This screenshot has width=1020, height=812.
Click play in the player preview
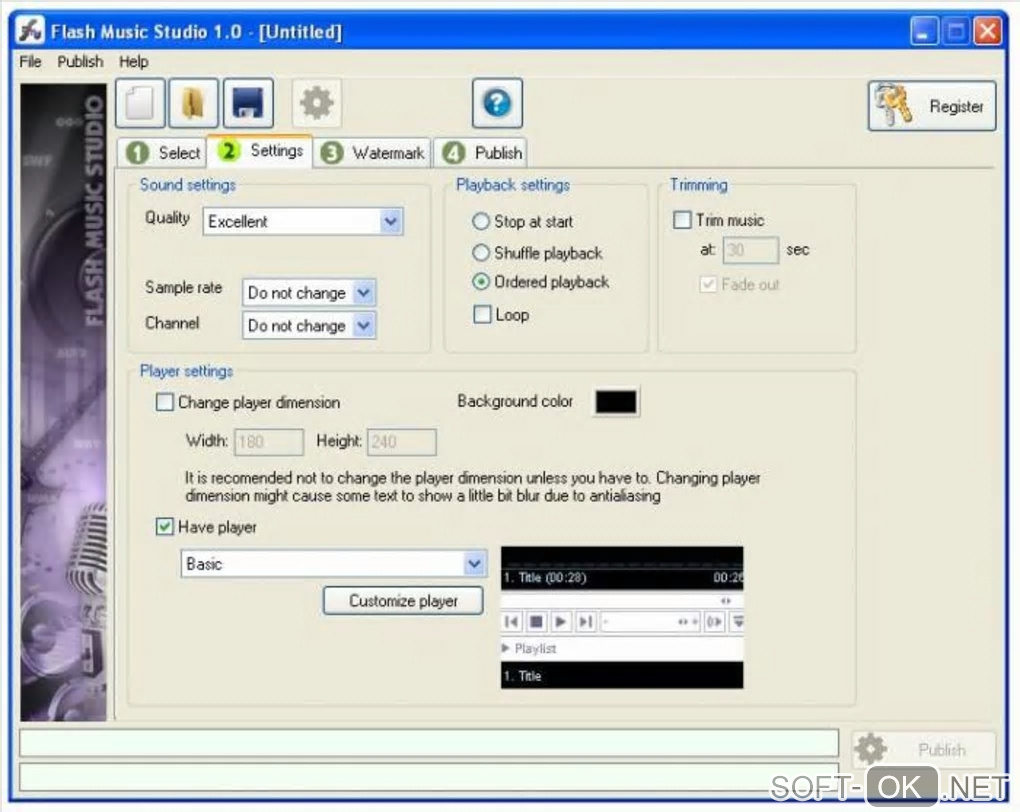[x=560, y=622]
